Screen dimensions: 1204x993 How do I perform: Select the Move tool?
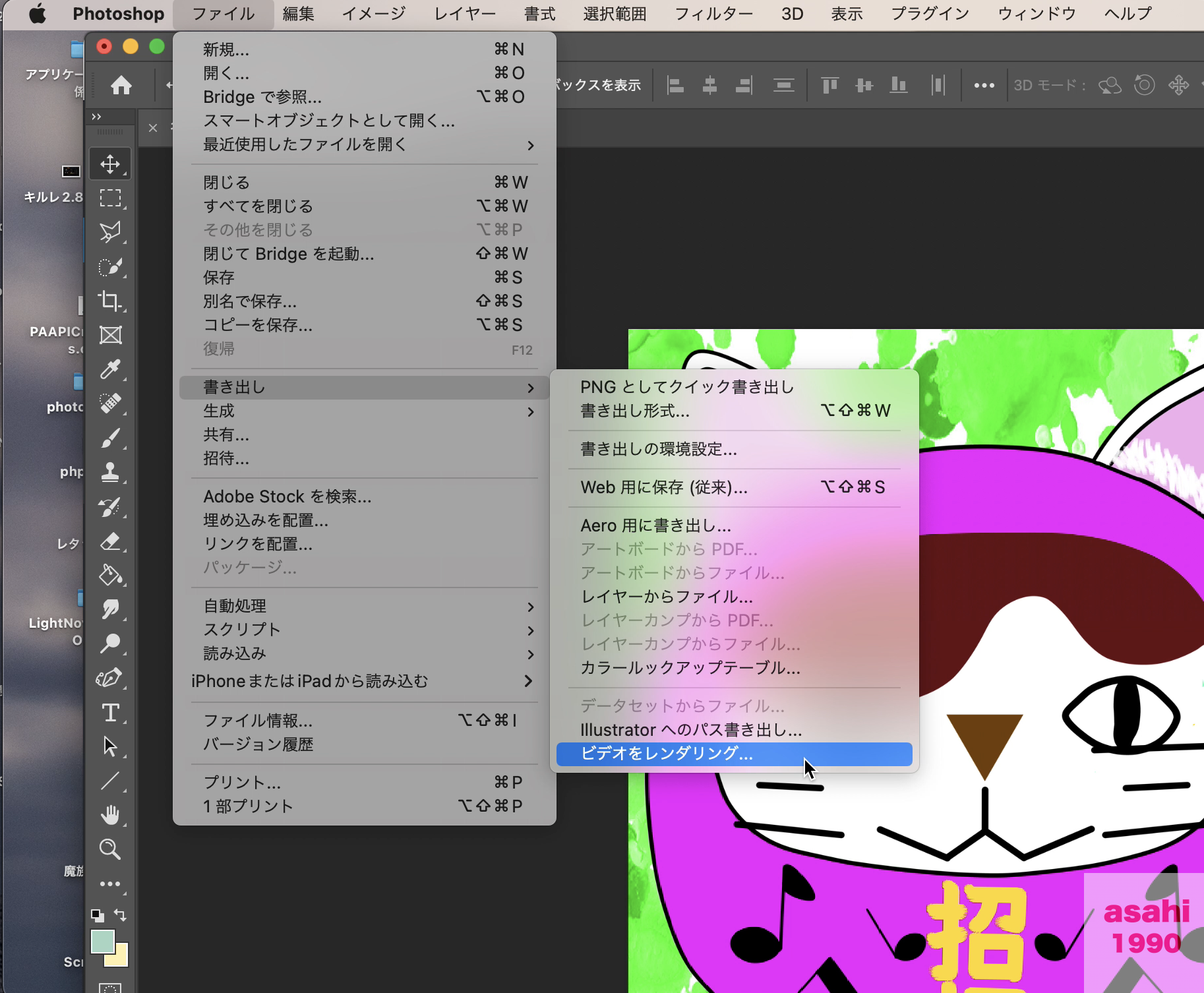click(110, 164)
